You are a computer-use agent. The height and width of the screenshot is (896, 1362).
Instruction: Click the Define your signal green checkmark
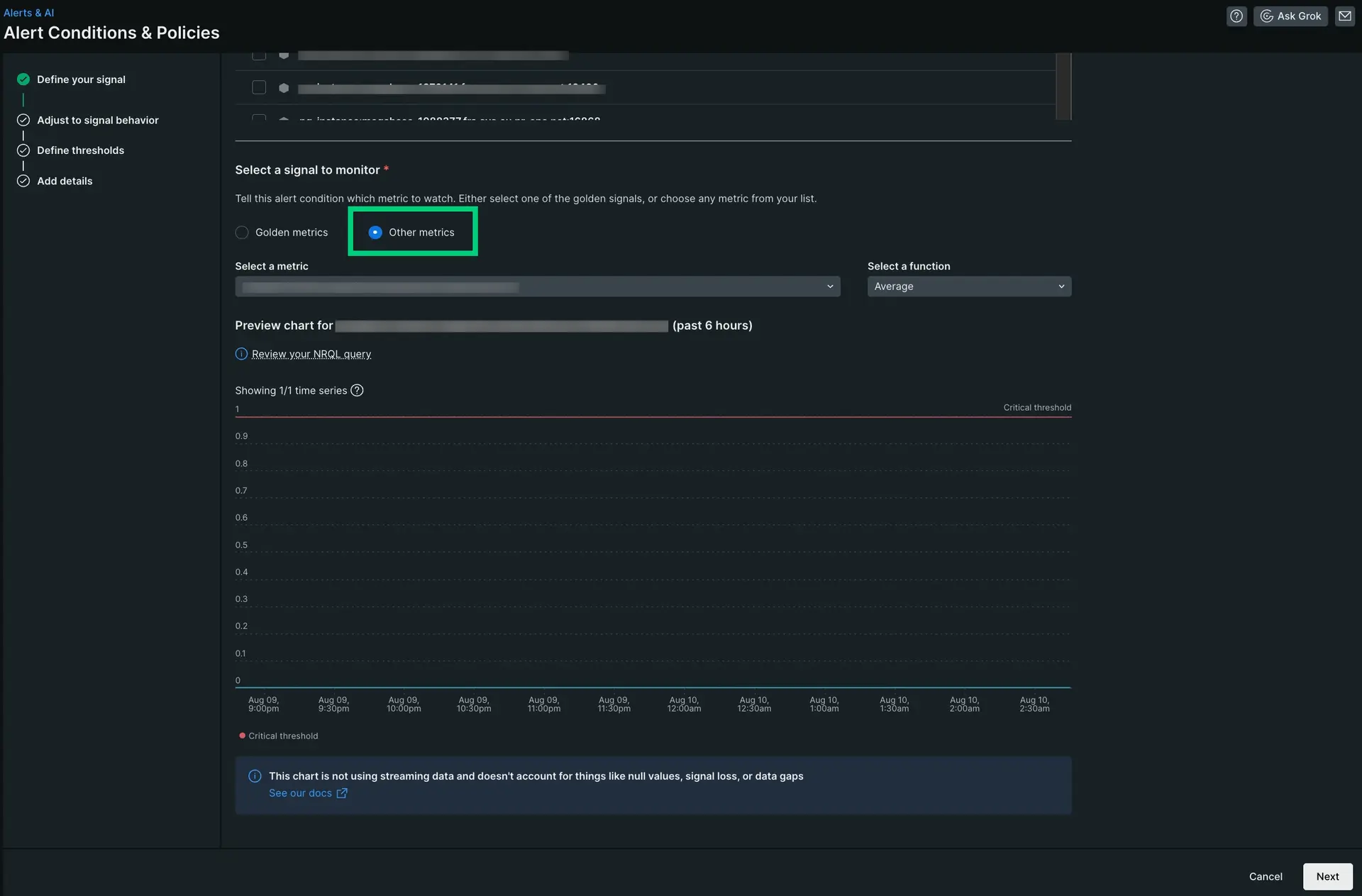point(23,79)
